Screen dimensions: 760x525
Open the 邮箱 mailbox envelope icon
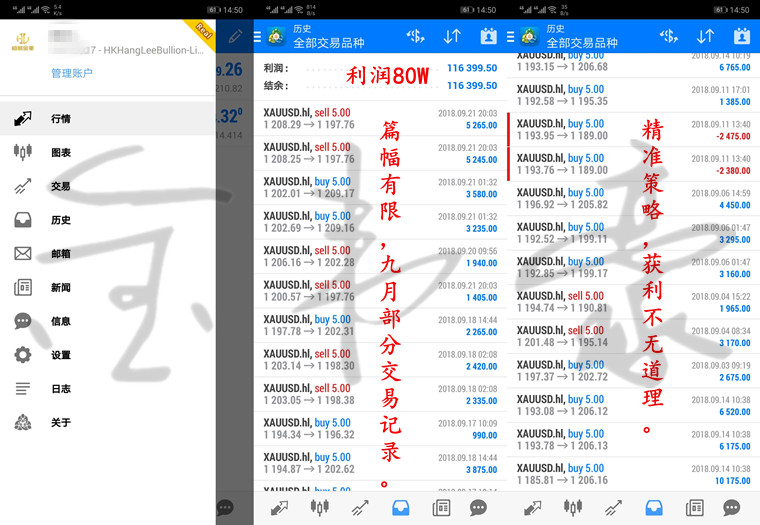(23, 254)
